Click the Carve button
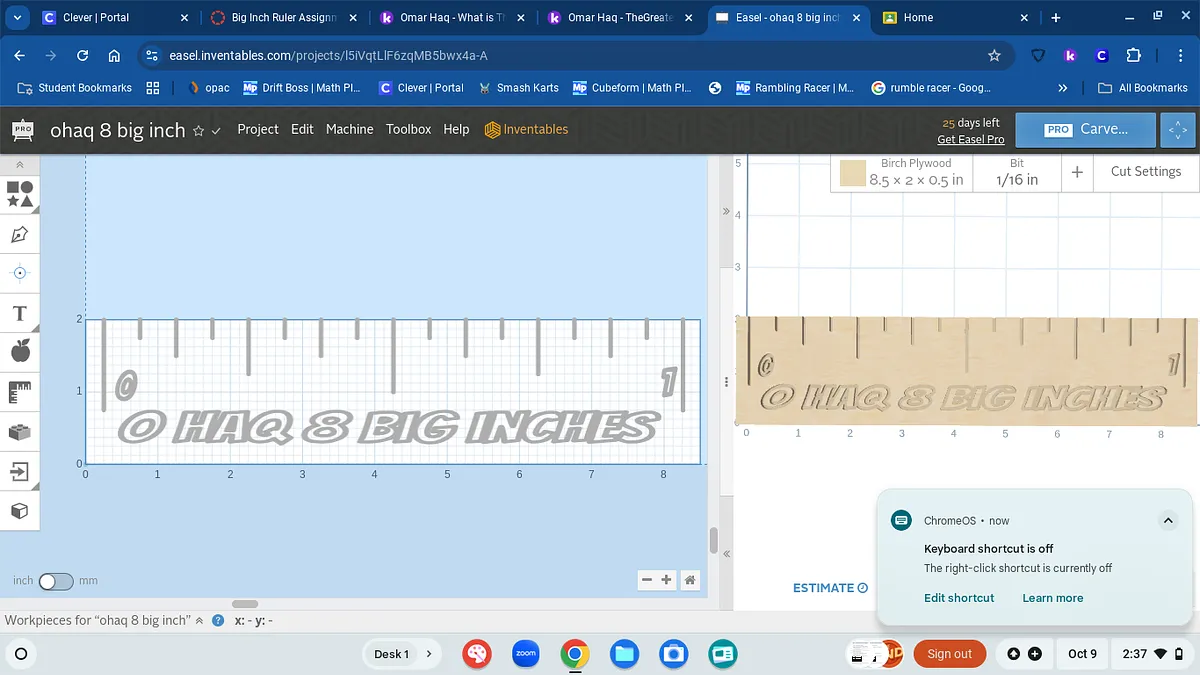This screenshot has height=675, width=1200. pyautogui.click(x=1085, y=129)
